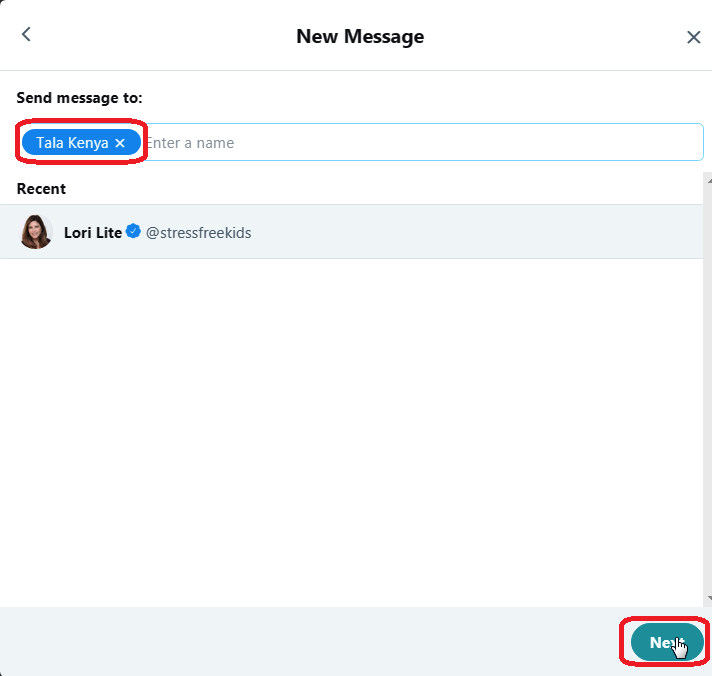
Task: Click the New Message heading
Action: [x=360, y=37]
